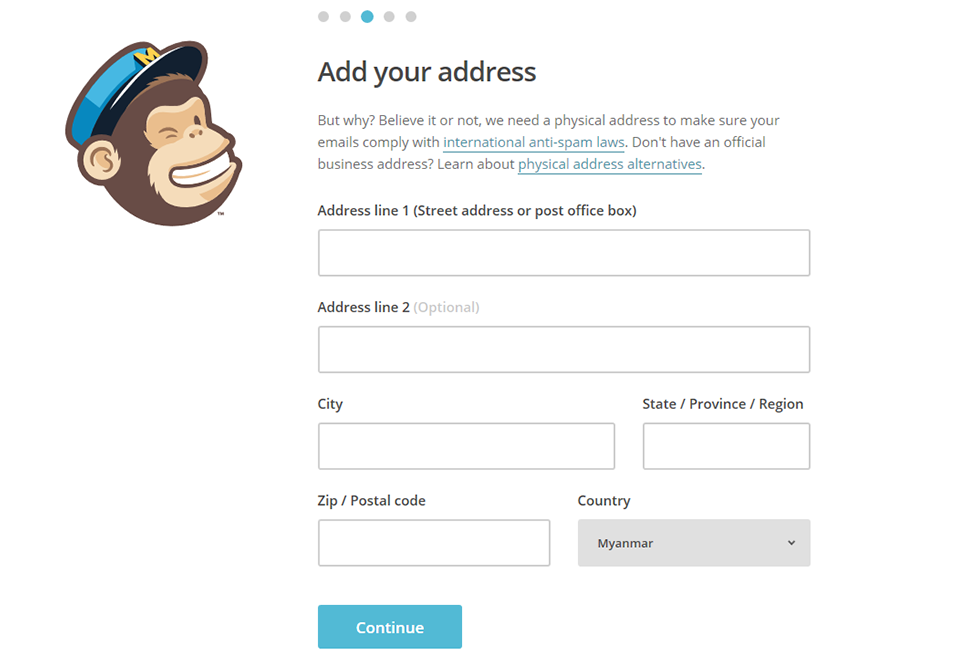970x660 pixels.
Task: Click into the Address line 2 field
Action: coord(564,350)
